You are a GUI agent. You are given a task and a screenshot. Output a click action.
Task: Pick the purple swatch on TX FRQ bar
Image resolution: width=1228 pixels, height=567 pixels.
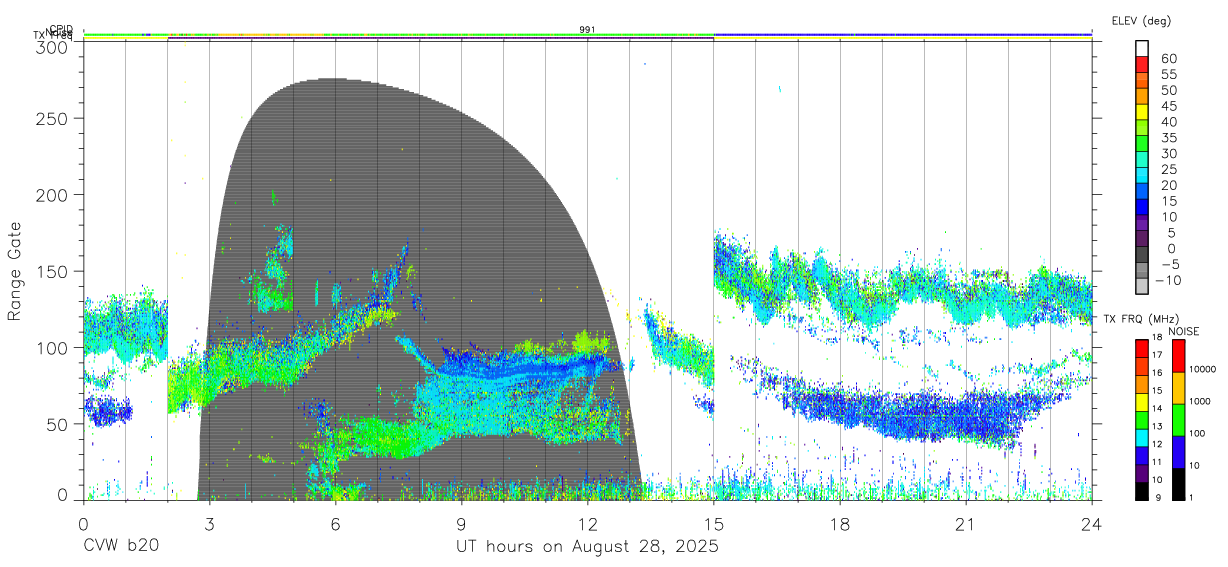[1142, 472]
